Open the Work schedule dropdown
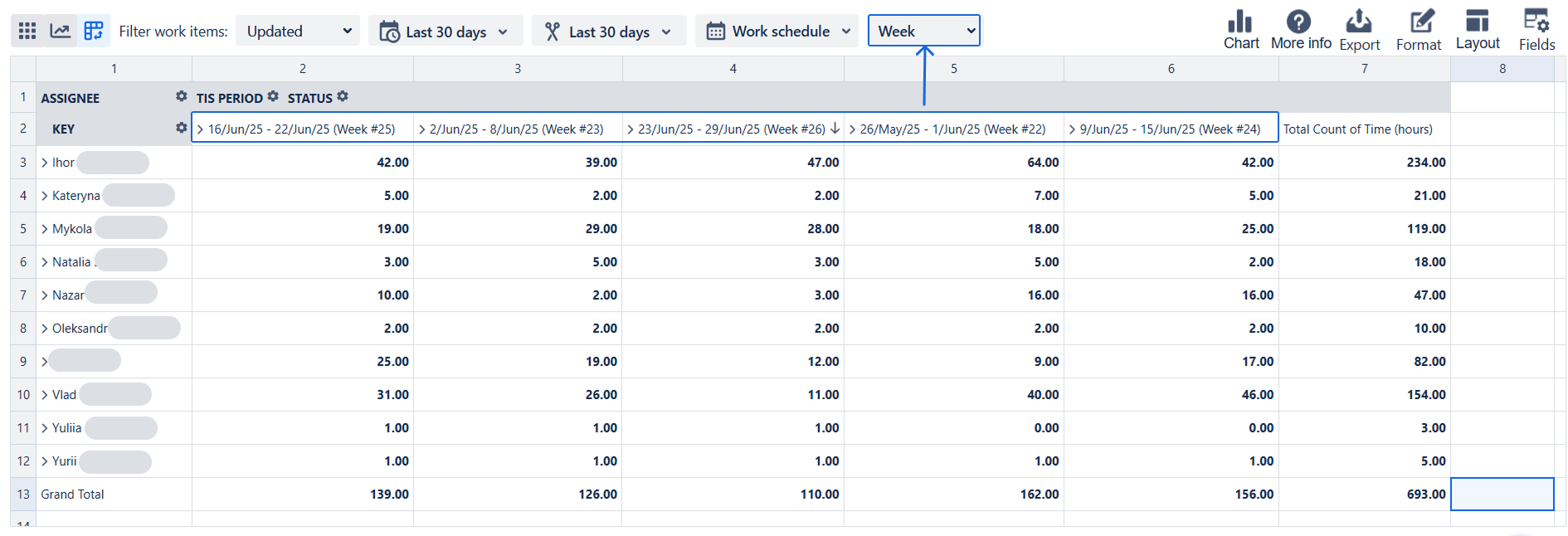 (777, 31)
